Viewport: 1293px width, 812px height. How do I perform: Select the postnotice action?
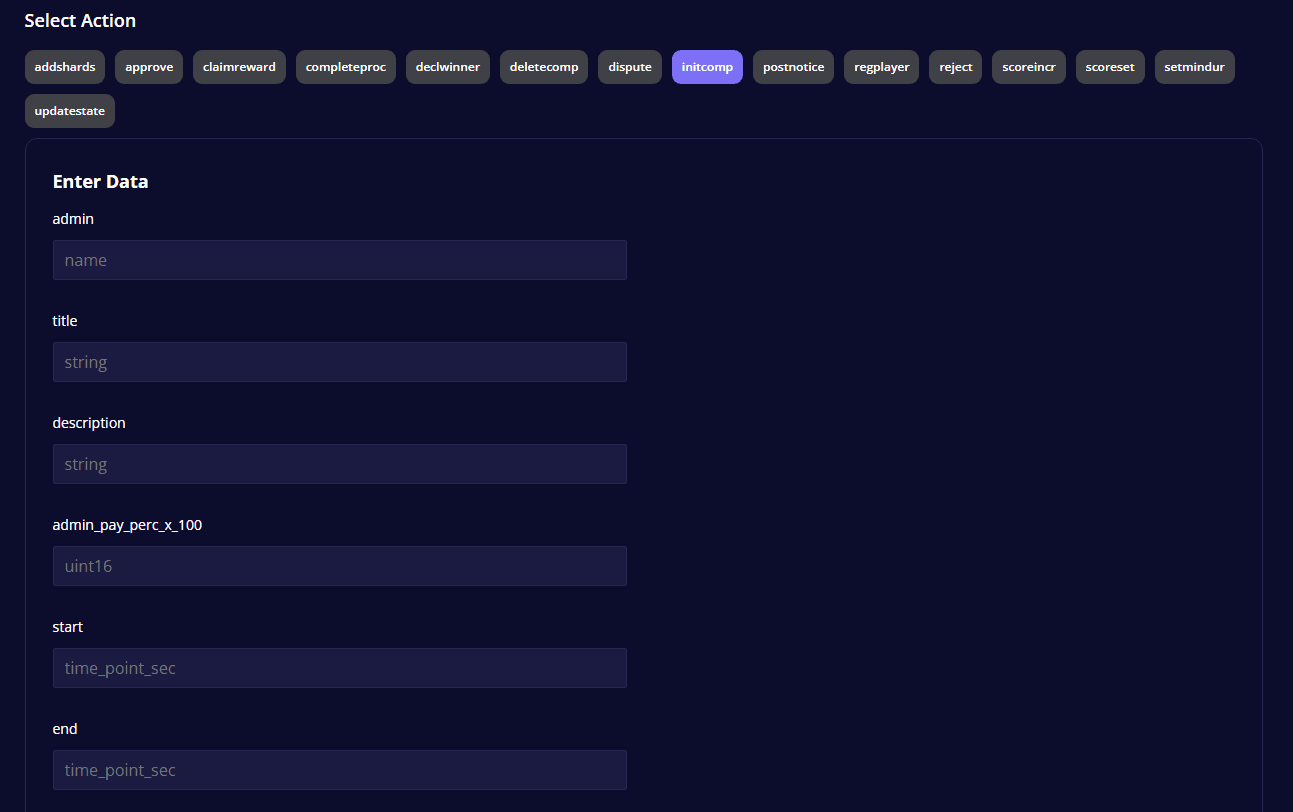click(793, 67)
